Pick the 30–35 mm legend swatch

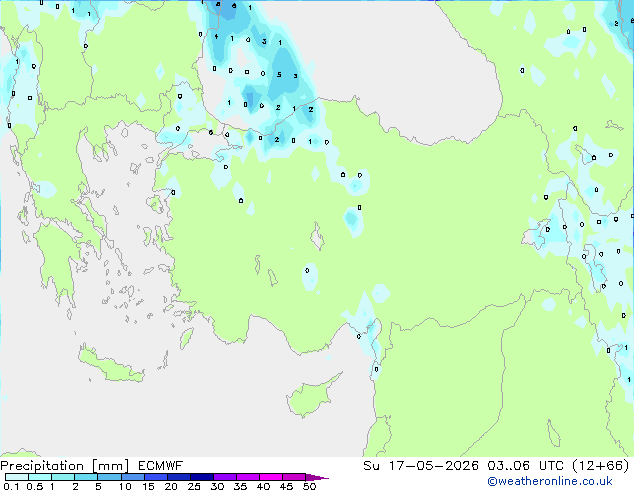point(224,477)
